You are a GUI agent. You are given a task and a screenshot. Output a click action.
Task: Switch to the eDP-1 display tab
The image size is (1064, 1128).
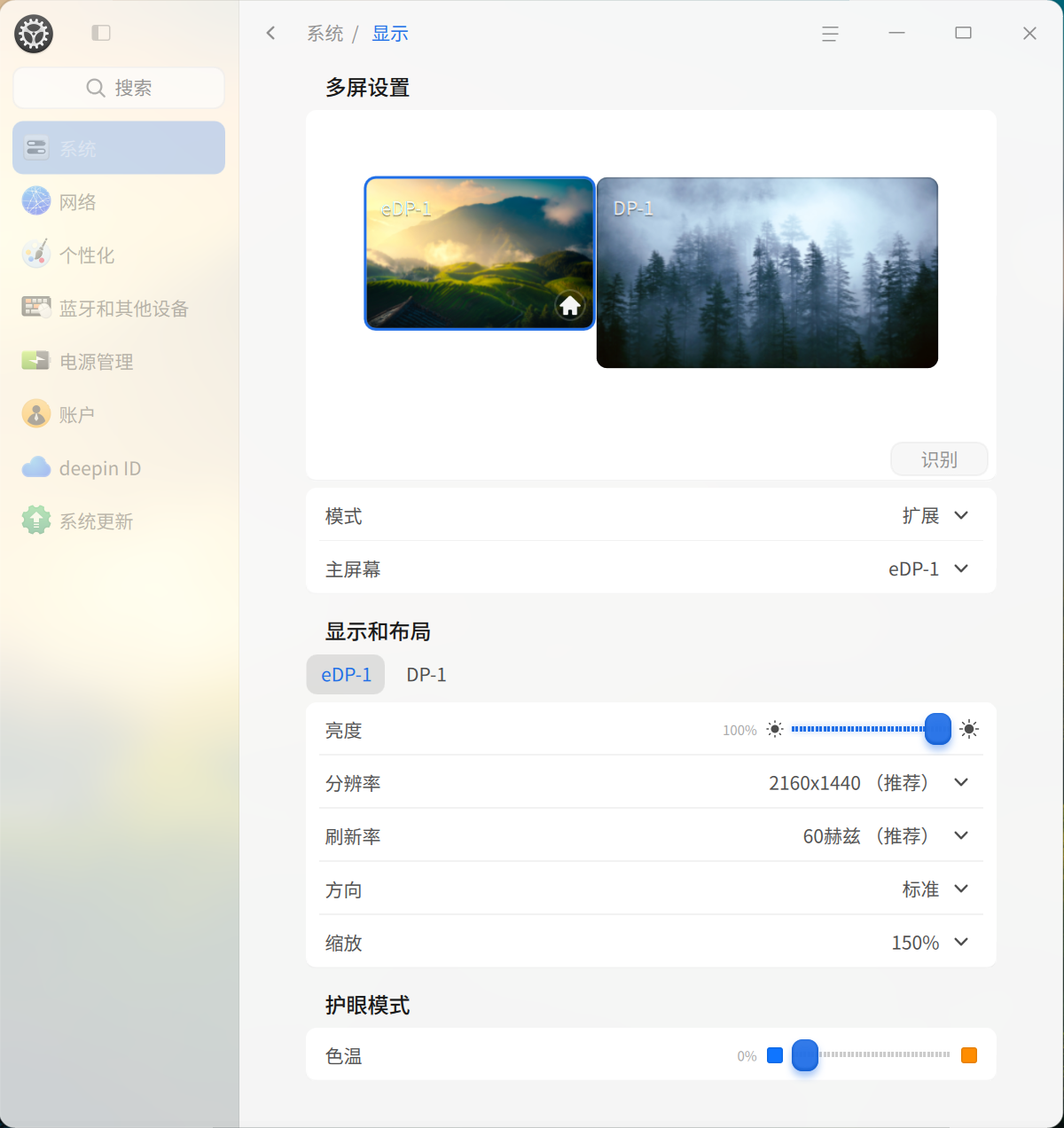pyautogui.click(x=346, y=674)
